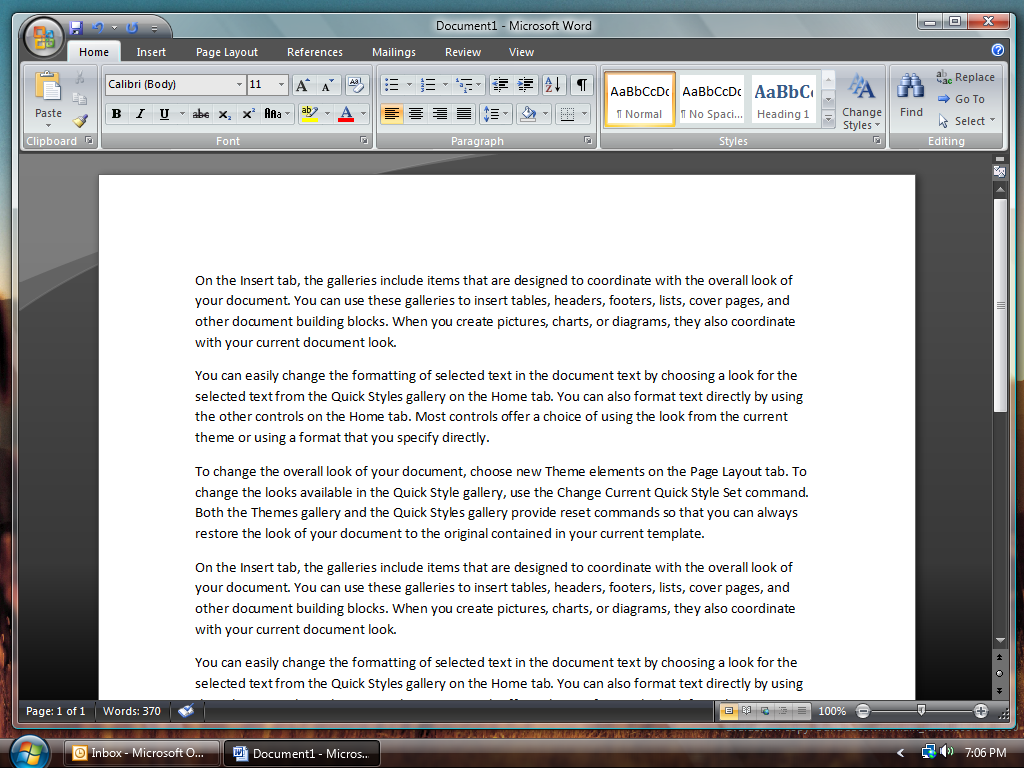Open the Clipboard pane launcher
This screenshot has height=768, width=1024.
coord(89,140)
